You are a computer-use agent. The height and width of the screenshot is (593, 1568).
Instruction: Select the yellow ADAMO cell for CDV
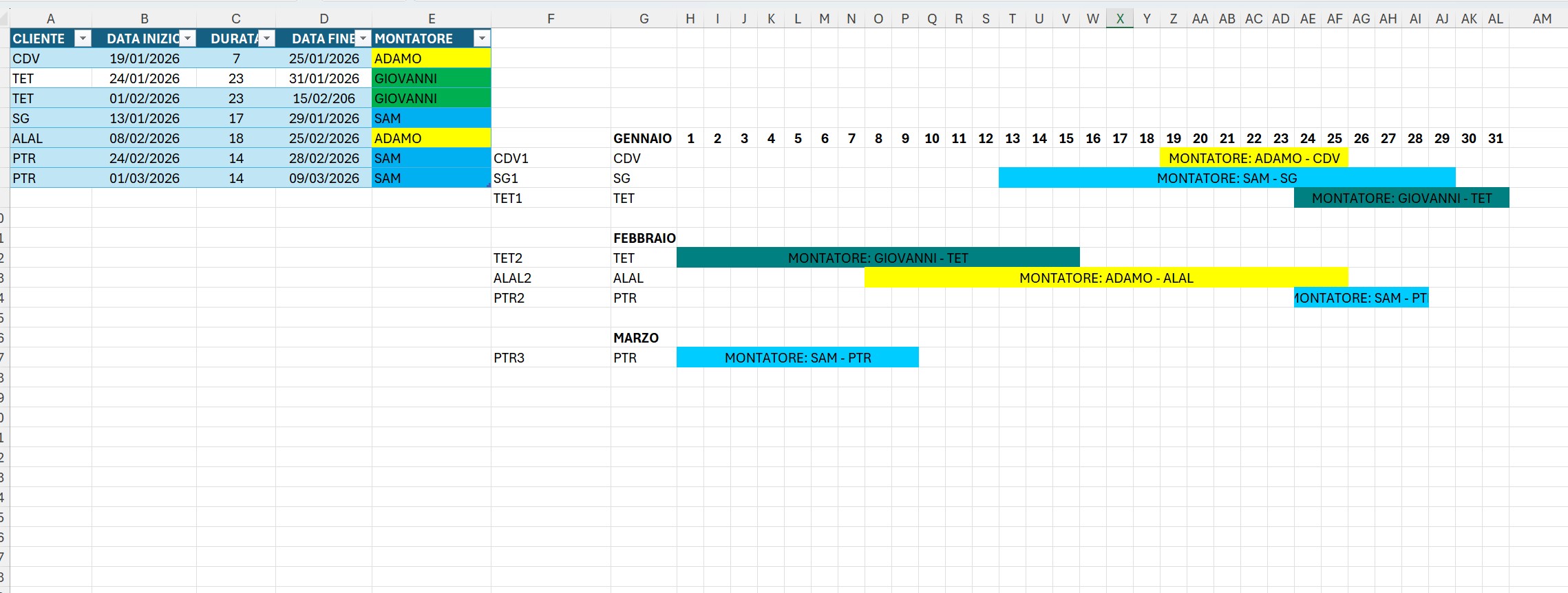pos(432,58)
